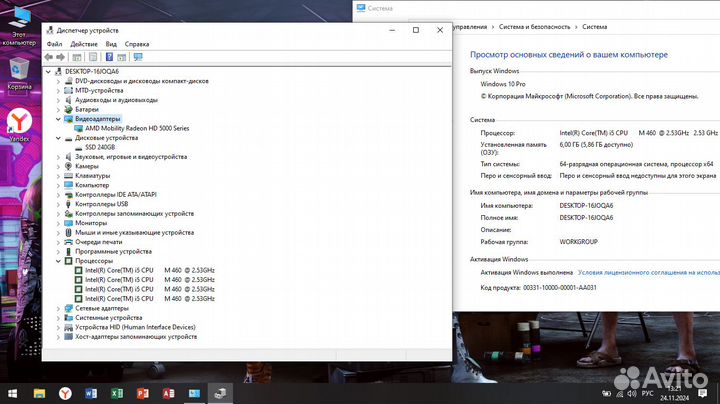Click the Видеоадаптеры display adapter icon
The image size is (720, 404).
68,119
